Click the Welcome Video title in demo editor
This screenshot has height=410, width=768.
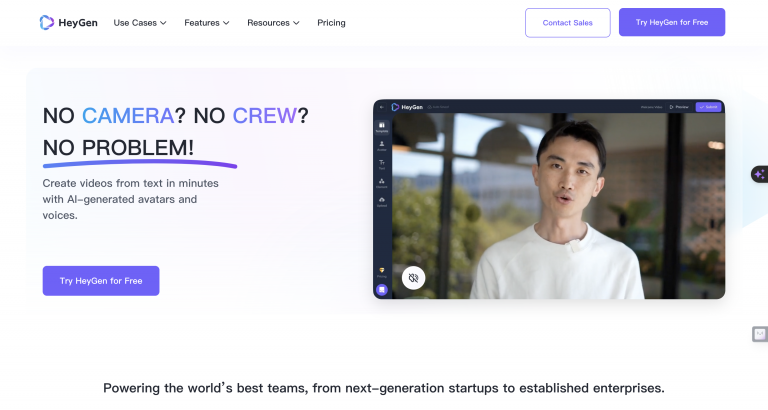pyautogui.click(x=651, y=107)
